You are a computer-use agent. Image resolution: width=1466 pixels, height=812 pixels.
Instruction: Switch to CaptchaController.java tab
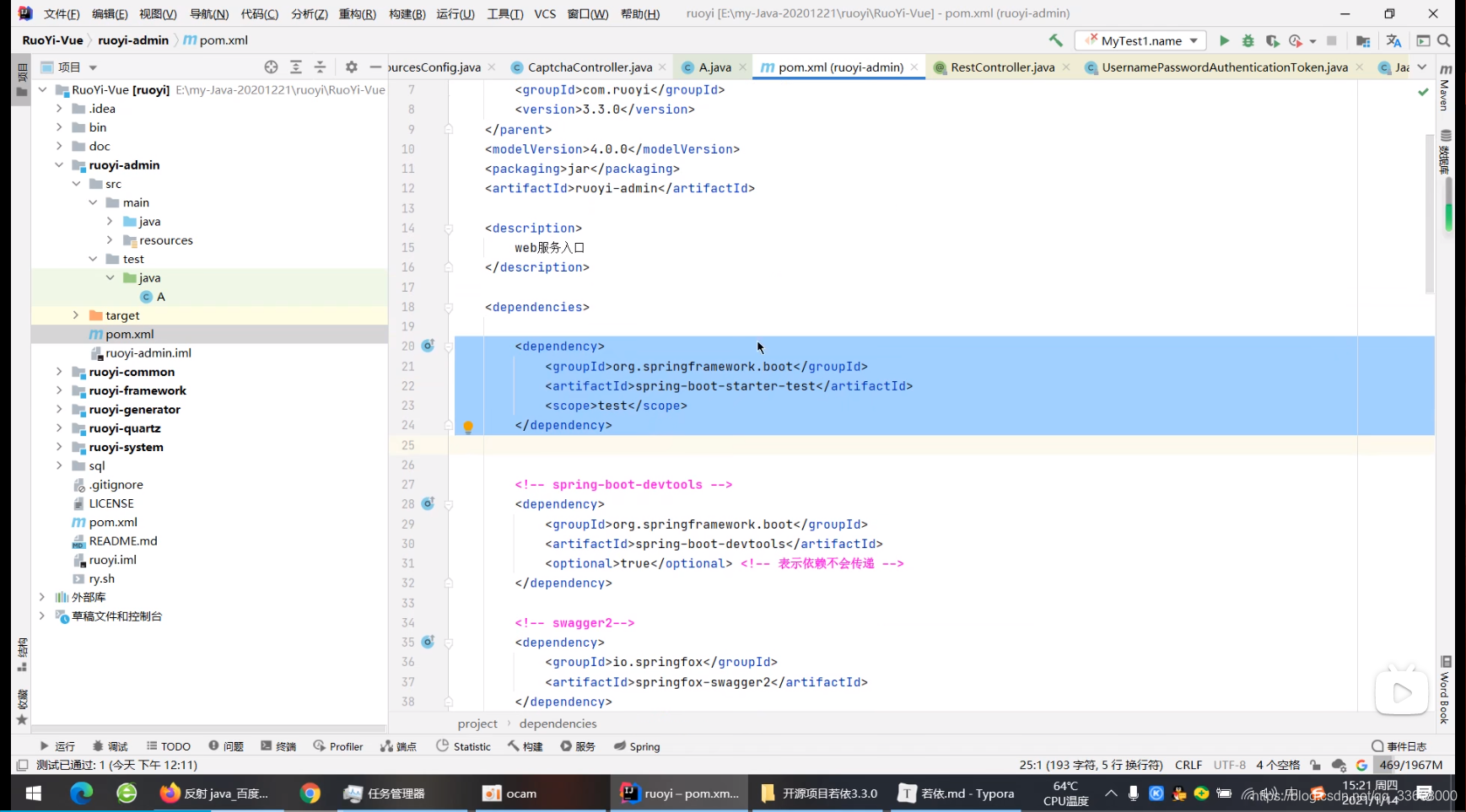pyautogui.click(x=589, y=67)
